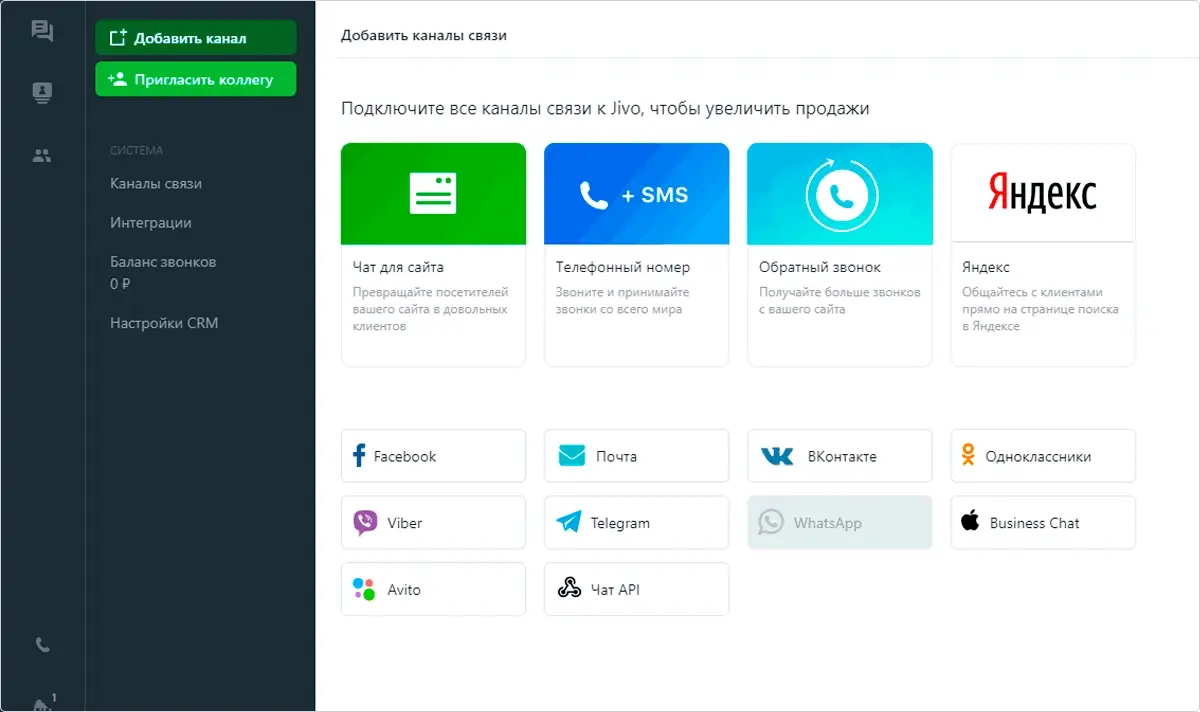The height and width of the screenshot is (712, 1200).
Task: Select the Чат для сайта channel card
Action: (x=433, y=255)
